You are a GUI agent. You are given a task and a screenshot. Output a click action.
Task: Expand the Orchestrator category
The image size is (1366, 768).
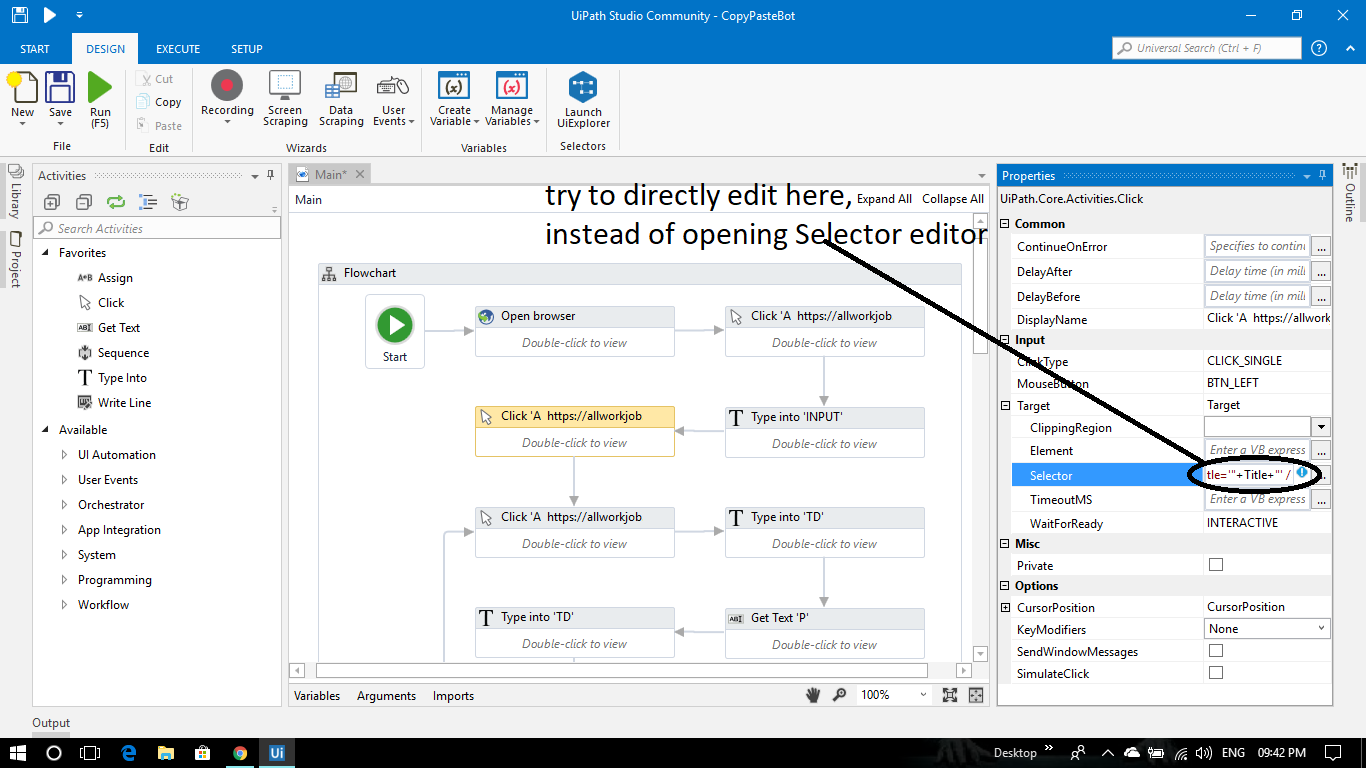click(66, 505)
